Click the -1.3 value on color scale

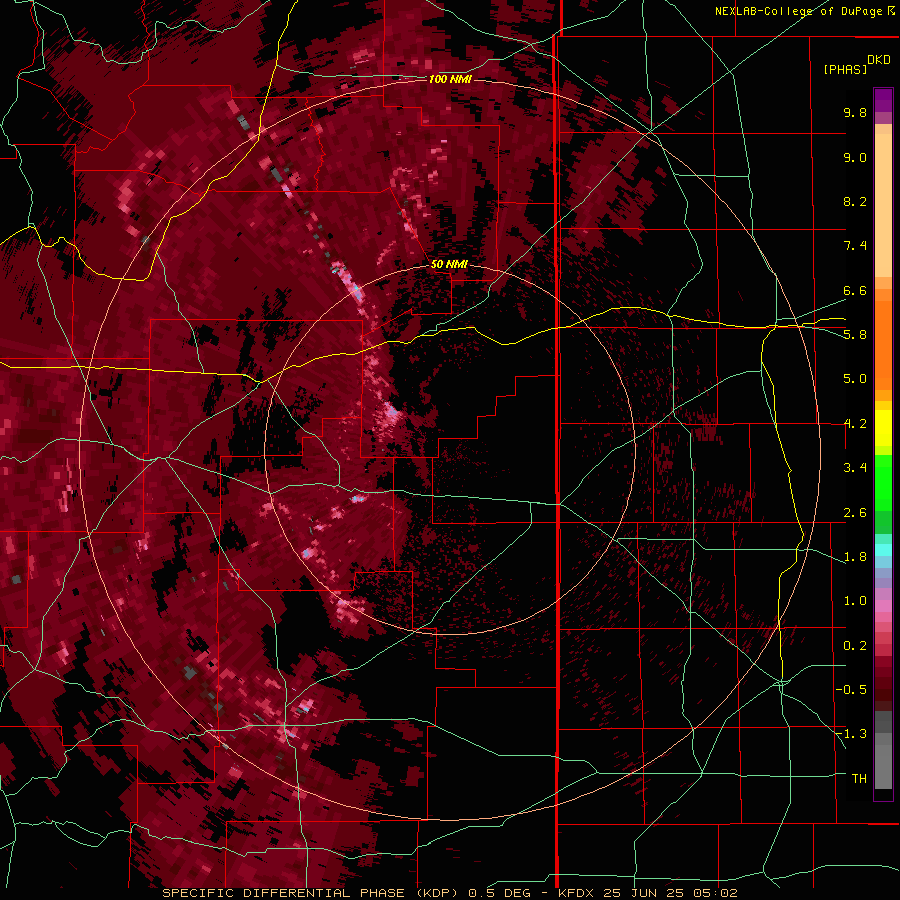click(x=851, y=734)
